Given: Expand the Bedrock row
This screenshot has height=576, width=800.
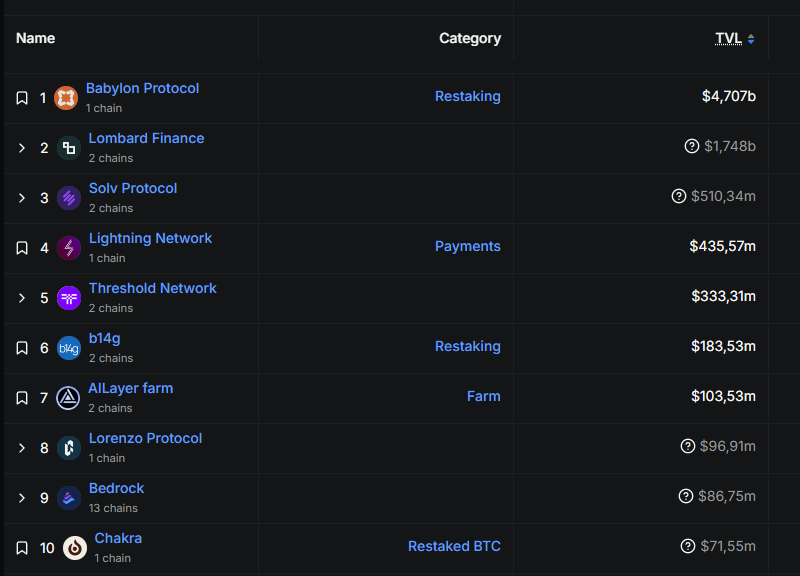Looking at the screenshot, I should (22, 498).
